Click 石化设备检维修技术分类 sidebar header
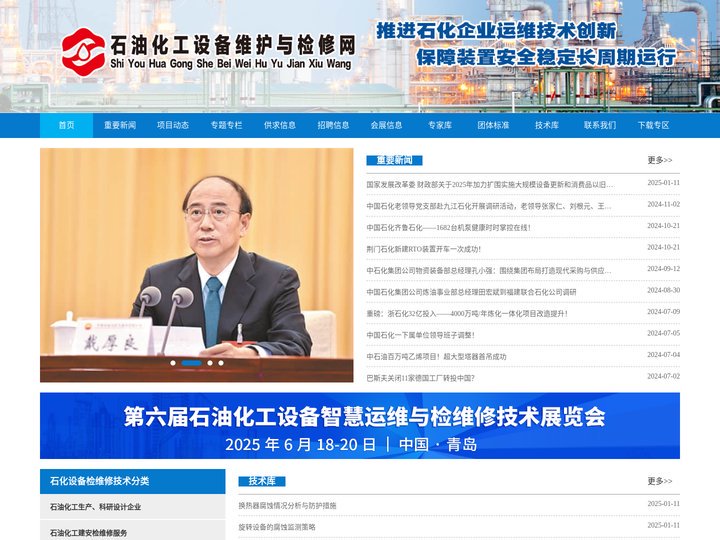This screenshot has width=720, height=540. tap(133, 481)
